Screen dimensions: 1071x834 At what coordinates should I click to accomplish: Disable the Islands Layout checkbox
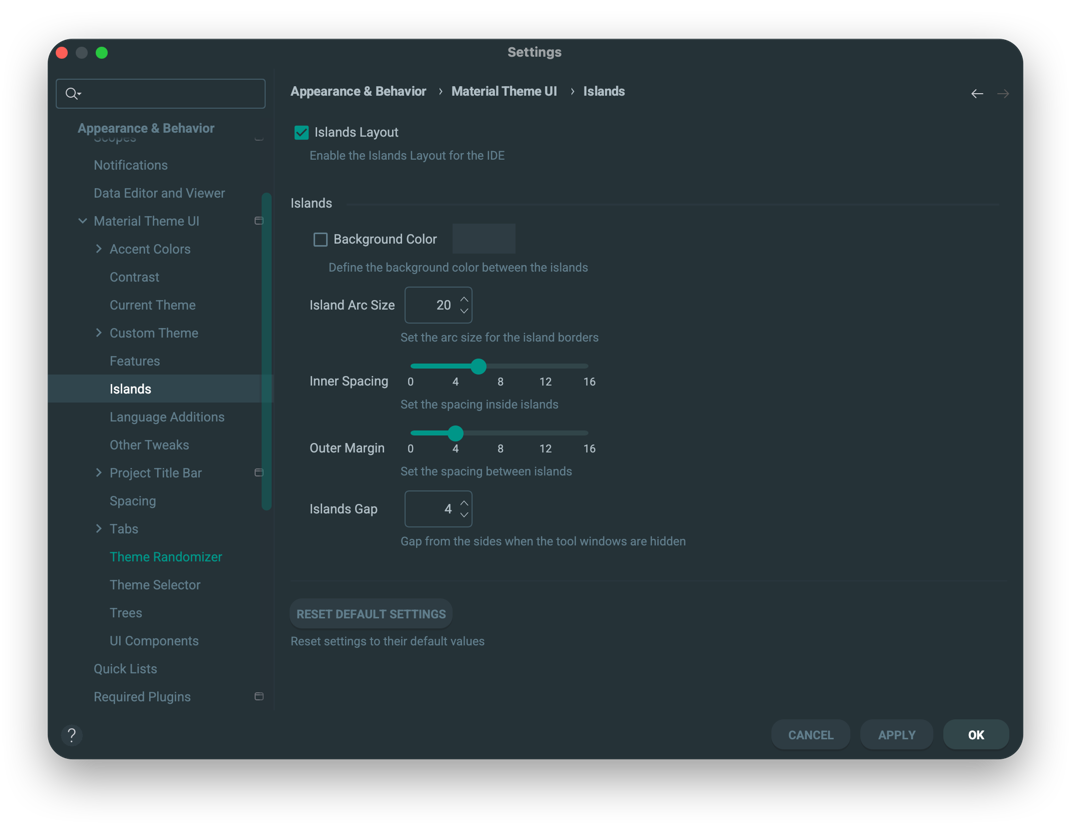(301, 131)
